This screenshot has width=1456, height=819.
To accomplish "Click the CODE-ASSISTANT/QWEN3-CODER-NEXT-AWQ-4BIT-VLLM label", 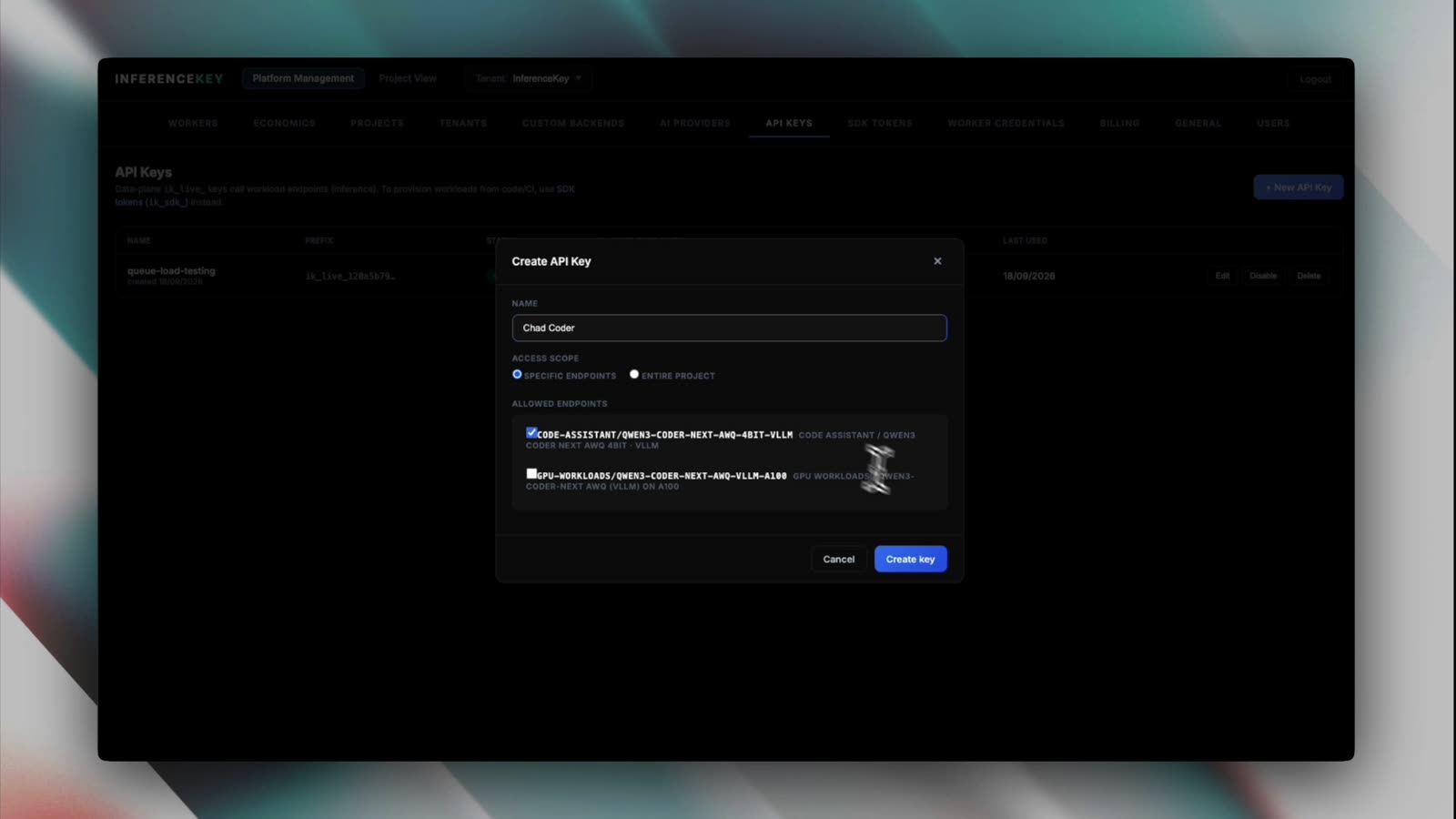I will pos(664,435).
